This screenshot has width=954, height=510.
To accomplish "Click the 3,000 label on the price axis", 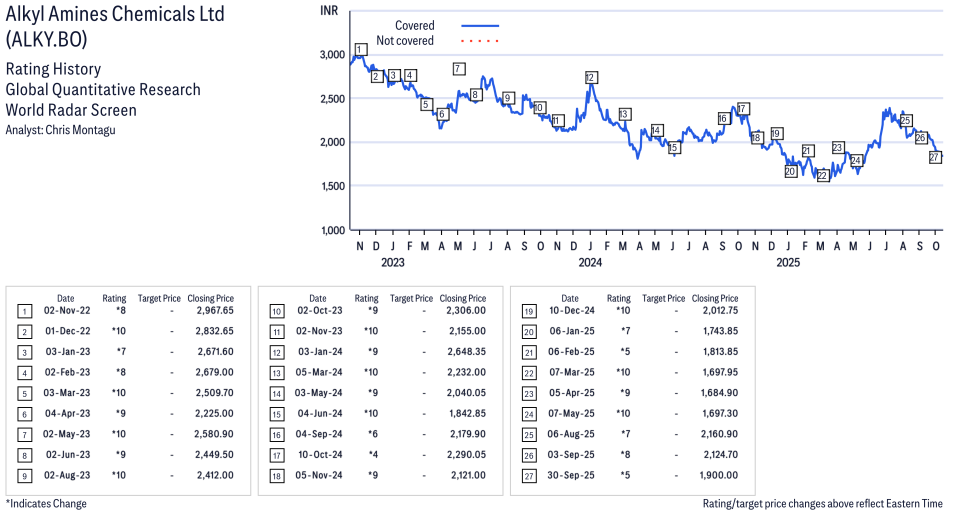I will pyautogui.click(x=331, y=54).
